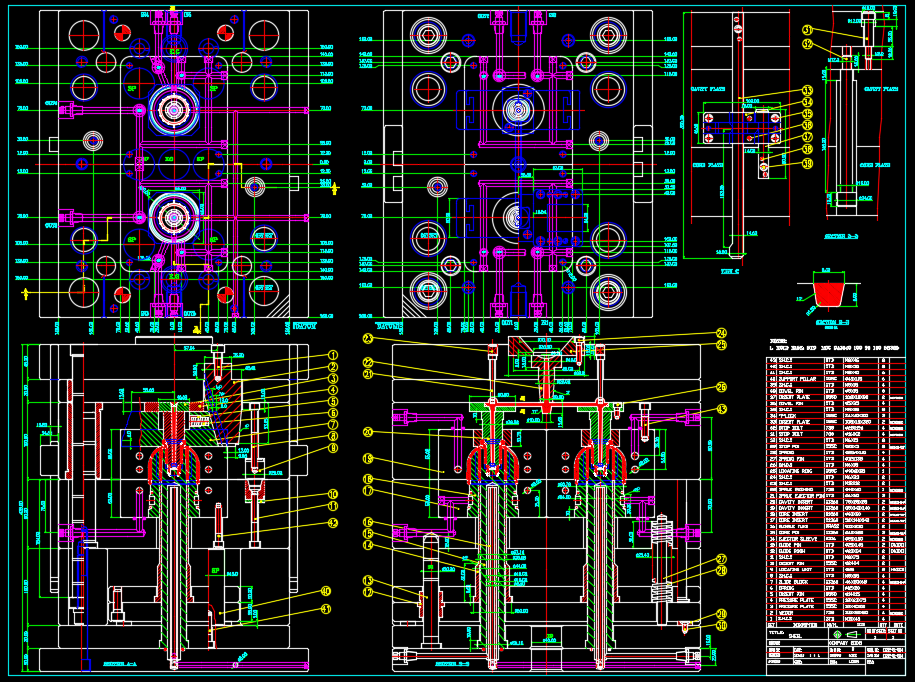The height and width of the screenshot is (682, 915).
Task: Select GUIDE PIN row in parts list
Action: [836, 545]
